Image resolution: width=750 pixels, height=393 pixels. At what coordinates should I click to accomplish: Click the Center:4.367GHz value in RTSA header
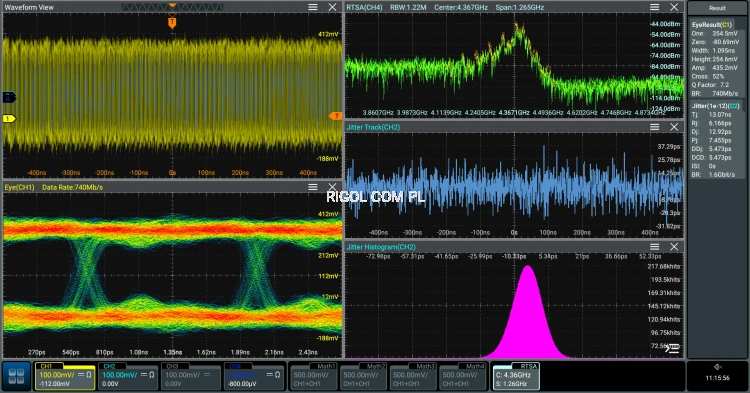click(x=461, y=7)
